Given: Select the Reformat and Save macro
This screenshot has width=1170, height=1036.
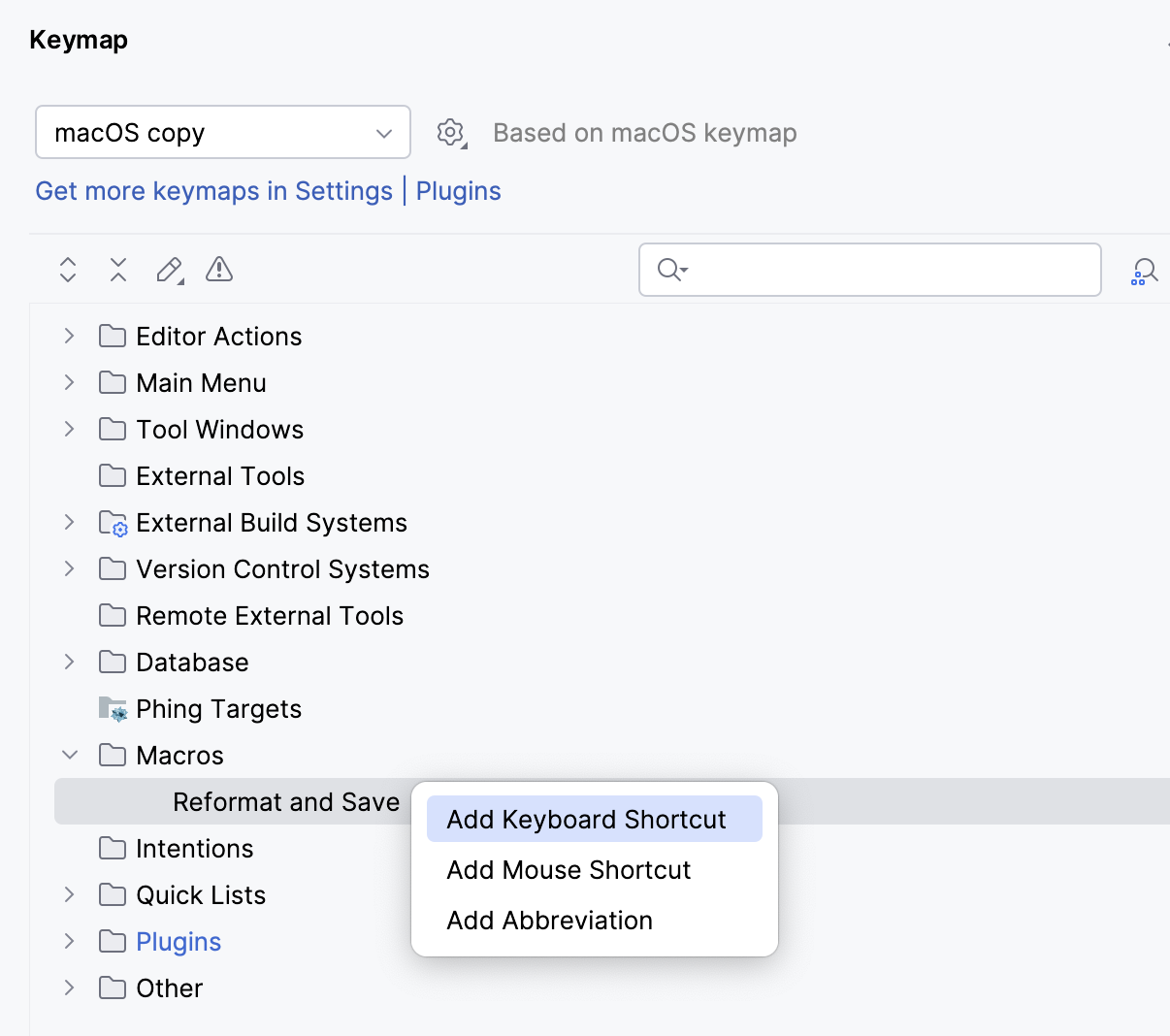Looking at the screenshot, I should [285, 801].
